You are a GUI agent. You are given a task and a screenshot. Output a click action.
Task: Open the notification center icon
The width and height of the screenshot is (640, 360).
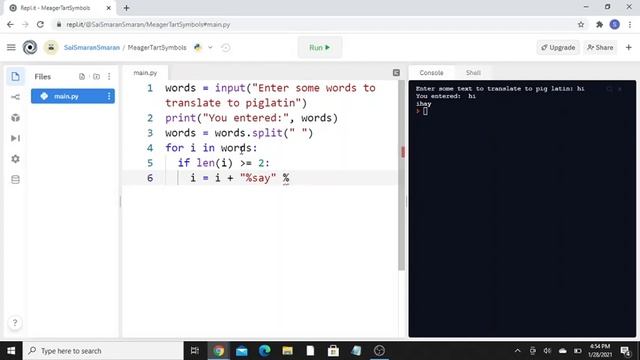(x=625, y=351)
